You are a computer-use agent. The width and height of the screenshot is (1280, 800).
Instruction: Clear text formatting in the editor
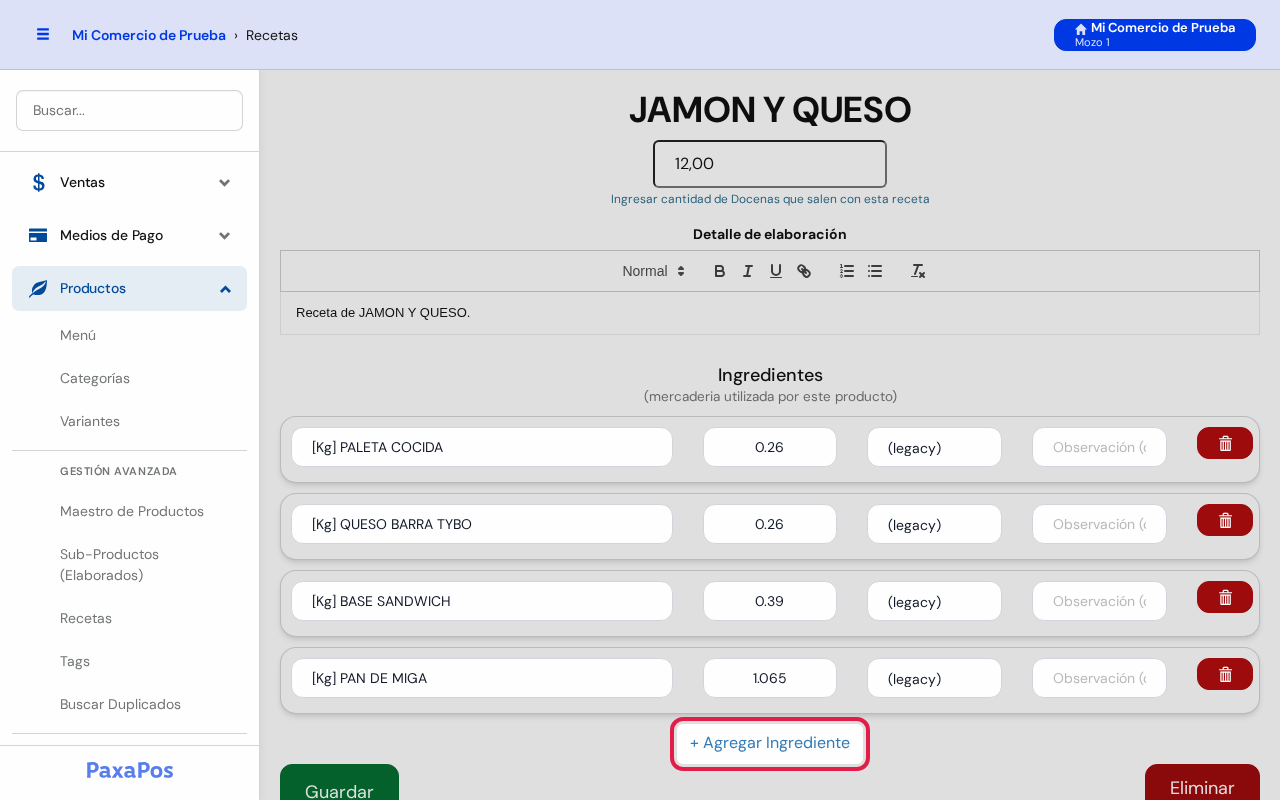[918, 271]
